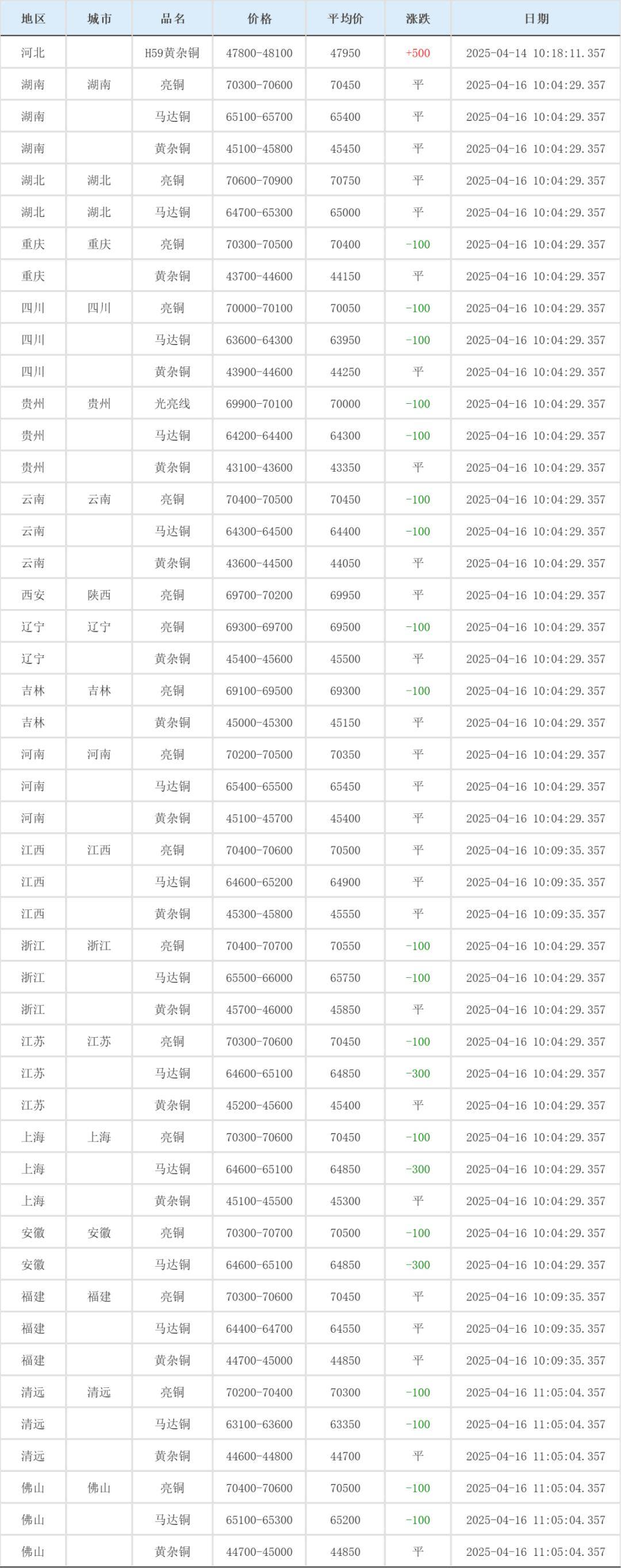
Task: Click price range 69100-69500
Action: [259, 691]
